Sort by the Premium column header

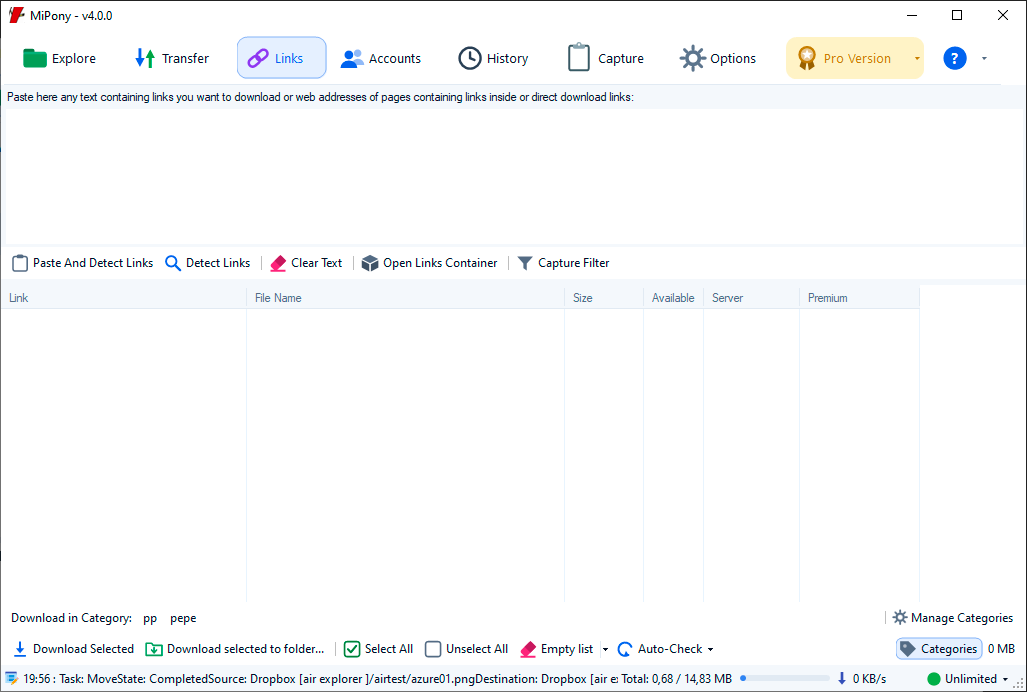coord(859,298)
